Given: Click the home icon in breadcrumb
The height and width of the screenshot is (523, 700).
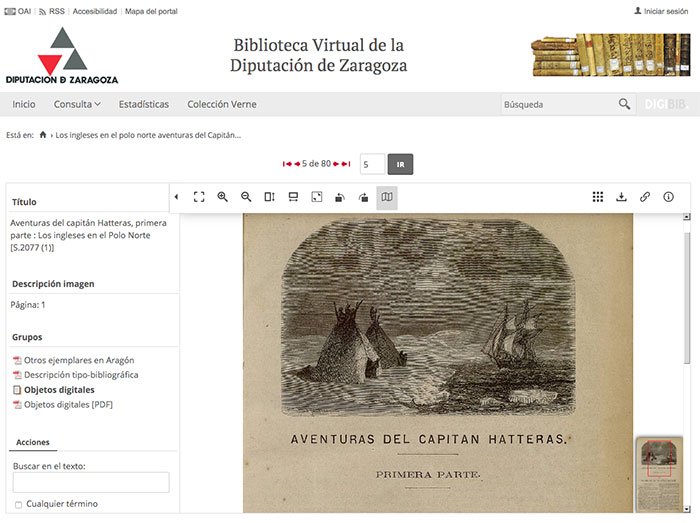Looking at the screenshot, I should [43, 135].
